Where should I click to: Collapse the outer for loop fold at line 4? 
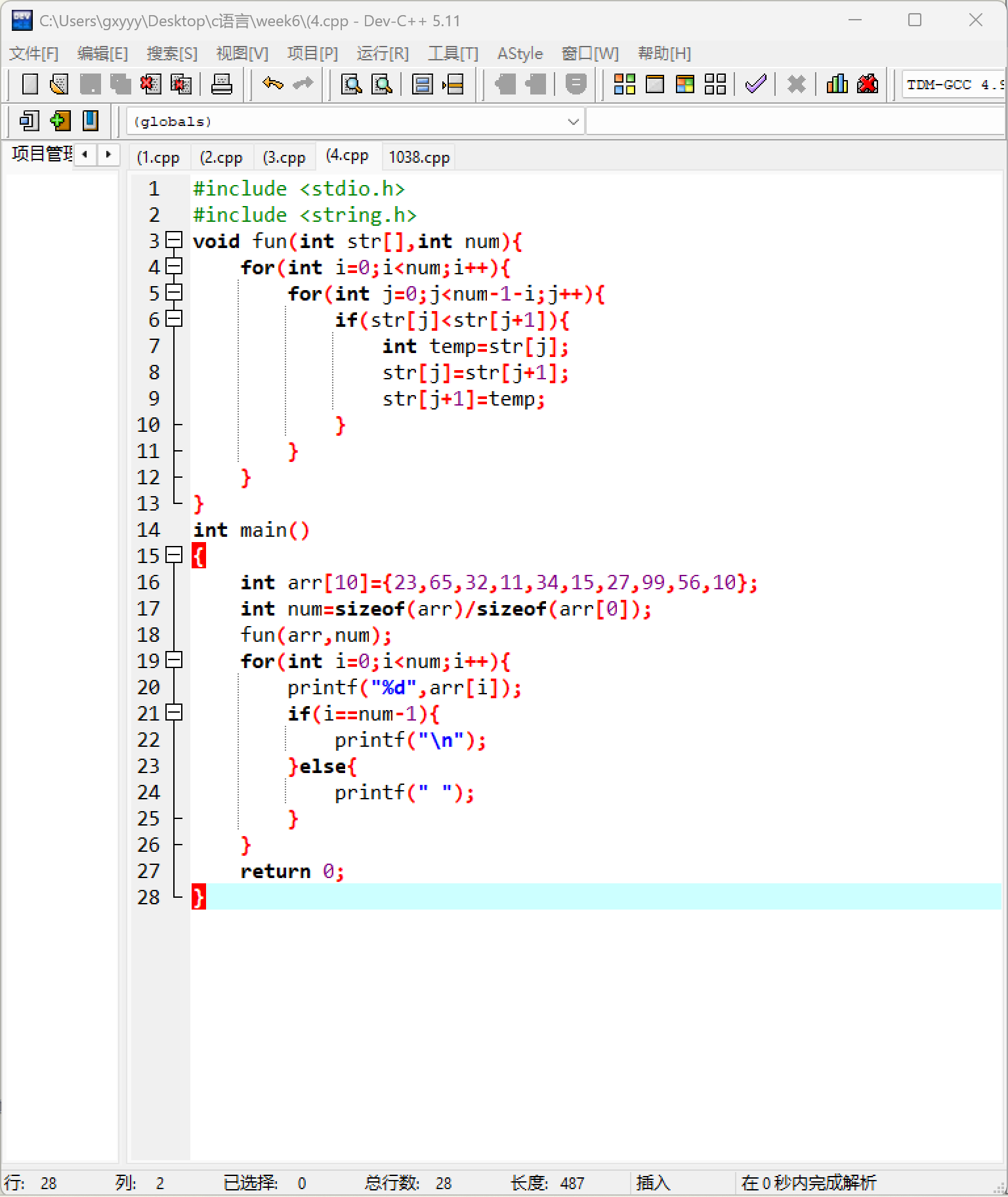coord(174,266)
